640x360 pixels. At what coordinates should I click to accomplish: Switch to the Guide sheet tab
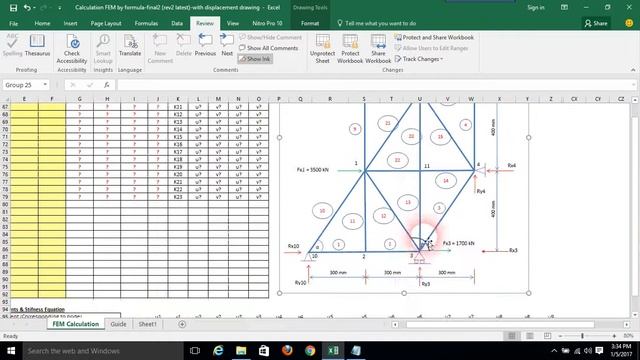point(118,324)
